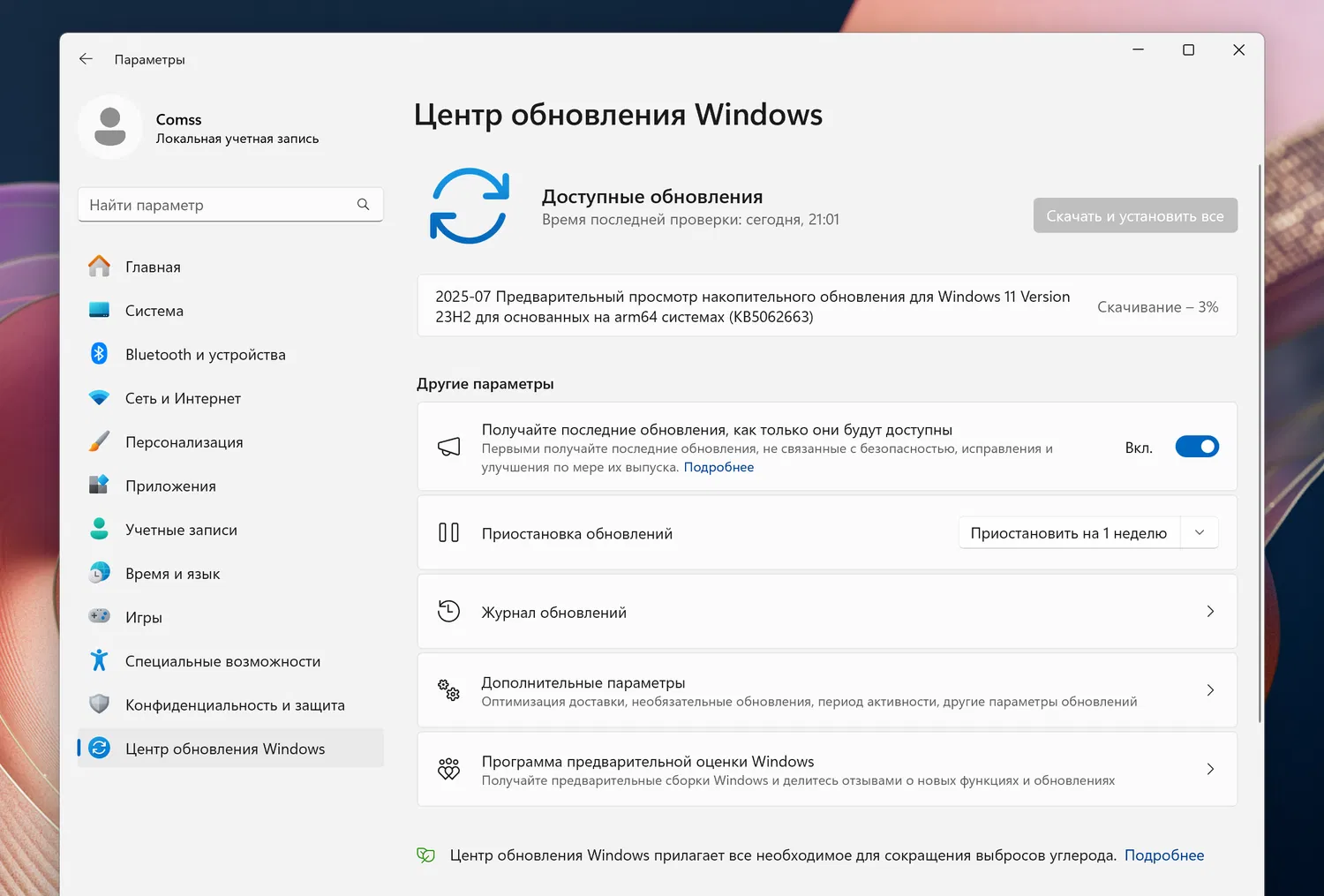The image size is (1324, 896).
Task: Click the Приостановить на 1 неделю button
Action: pos(1068,533)
